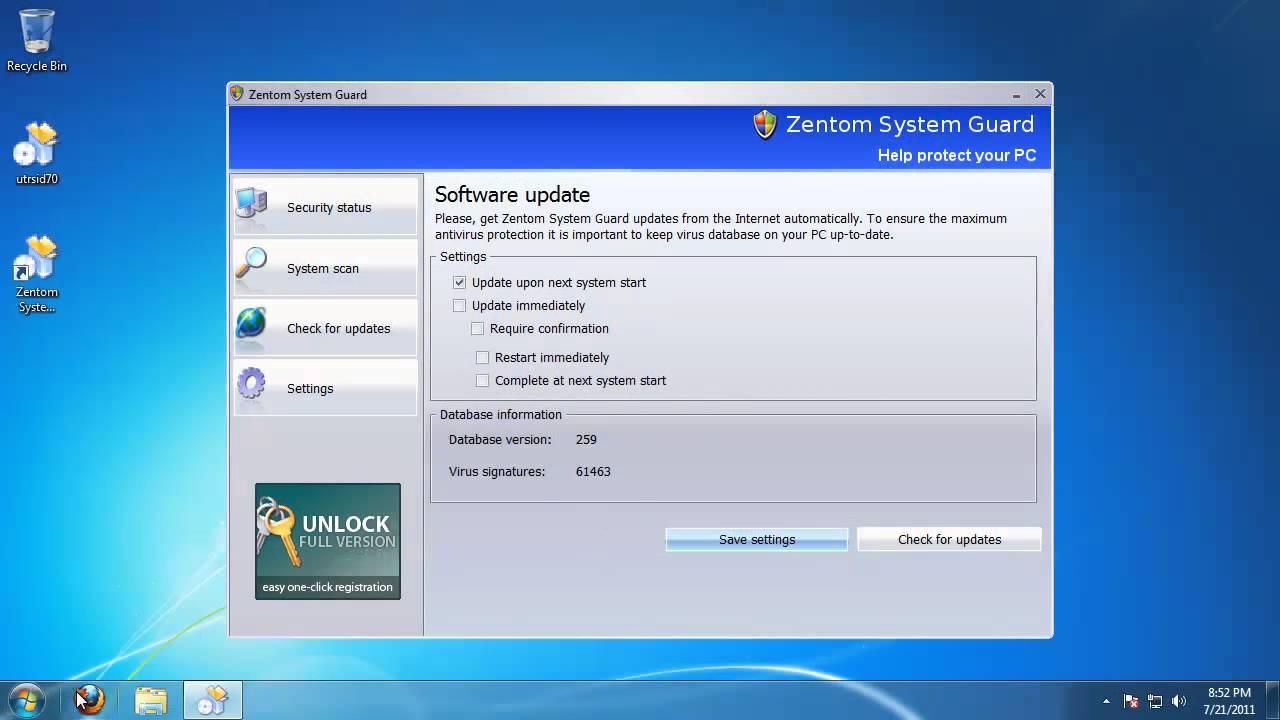Open Windows Explorer from the taskbar
Viewport: 1280px width, 720px height.
coord(151,700)
